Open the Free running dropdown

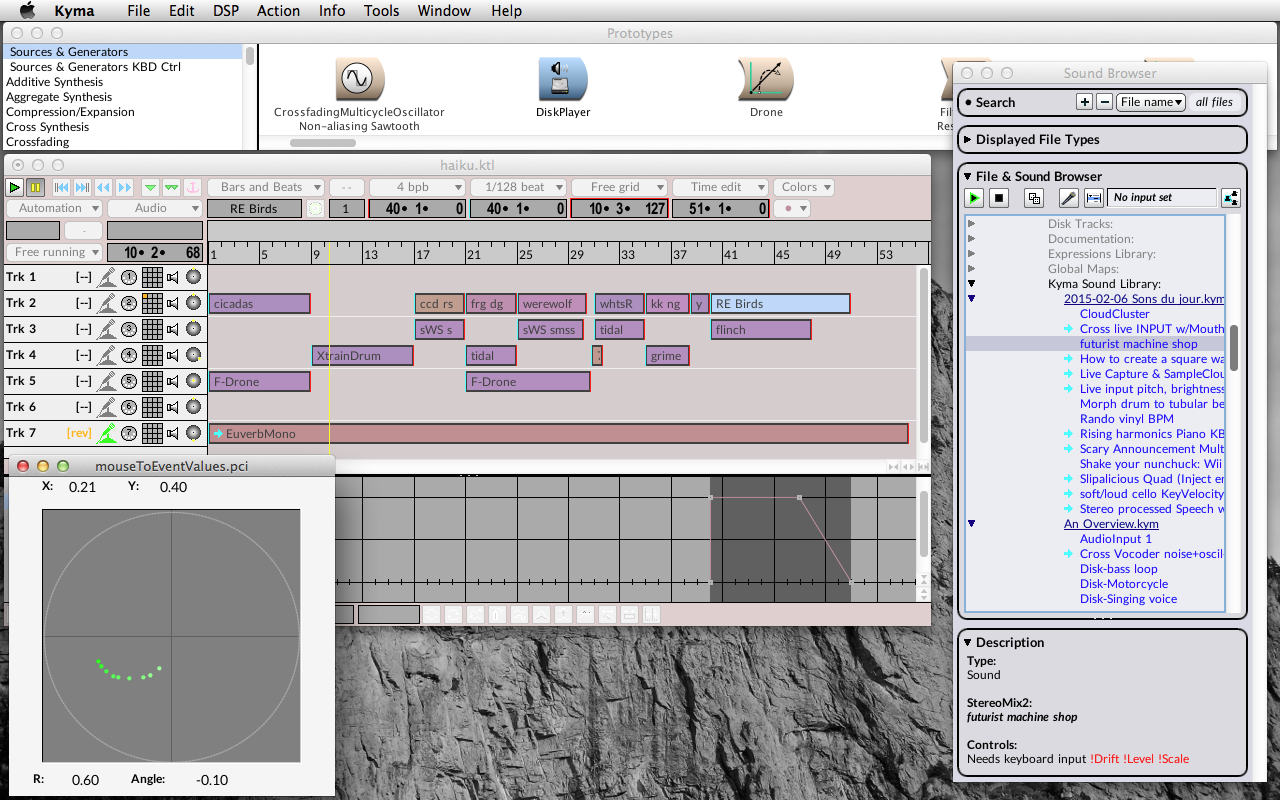54,252
